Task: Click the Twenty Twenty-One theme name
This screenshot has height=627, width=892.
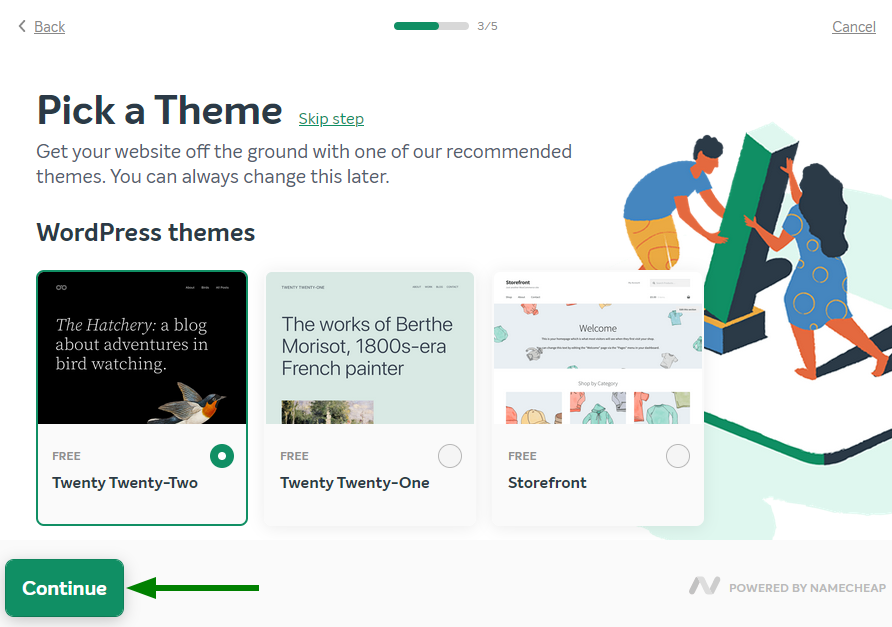Action: tap(355, 483)
